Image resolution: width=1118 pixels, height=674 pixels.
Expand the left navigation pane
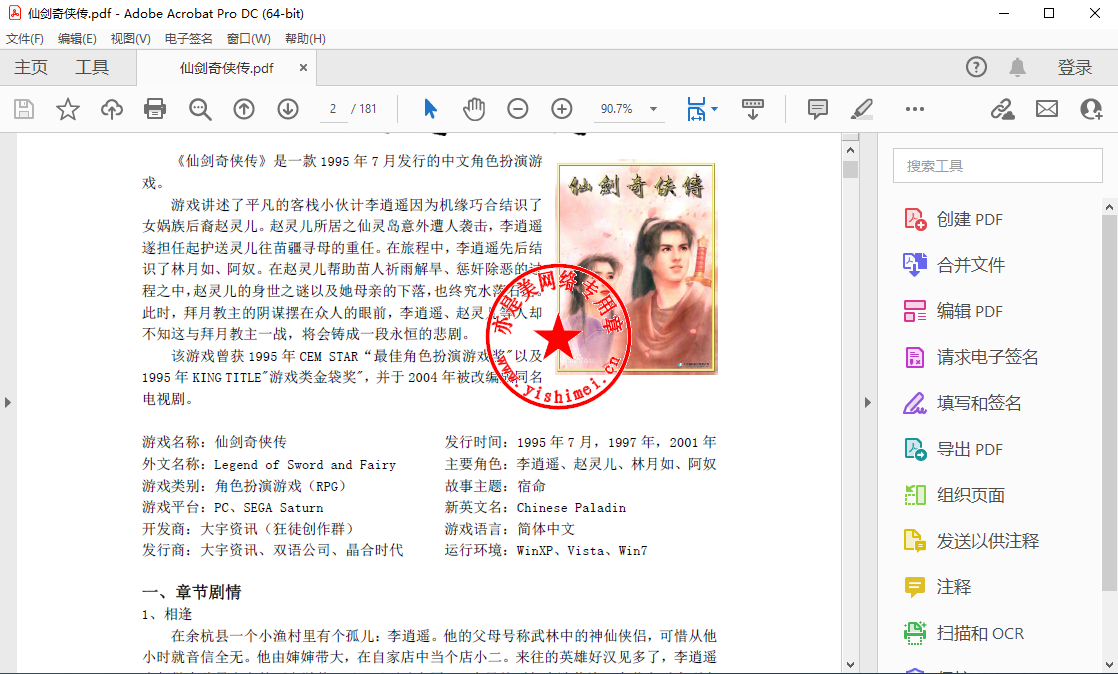pos(8,402)
